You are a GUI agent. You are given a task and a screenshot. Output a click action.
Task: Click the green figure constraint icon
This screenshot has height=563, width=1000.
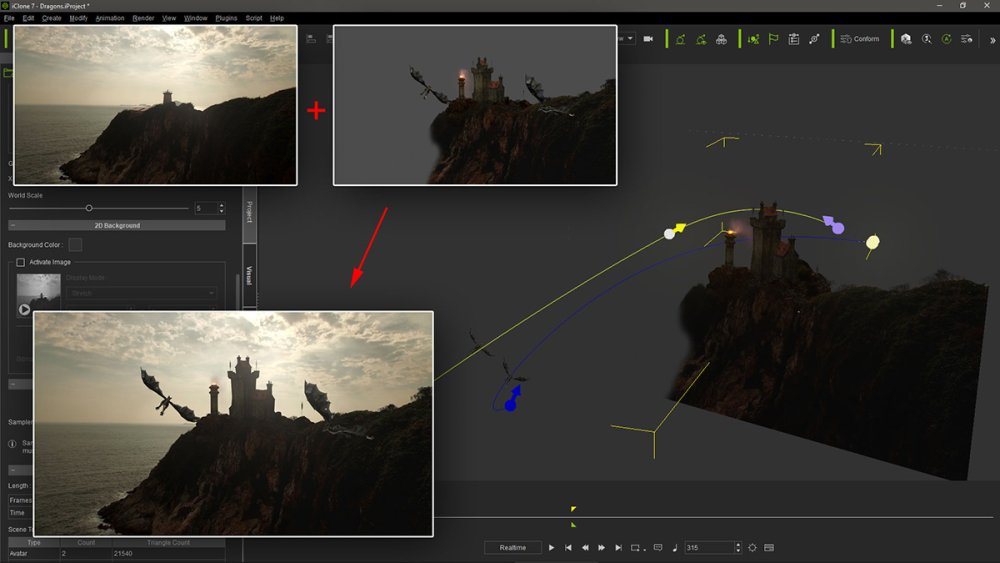pos(753,39)
